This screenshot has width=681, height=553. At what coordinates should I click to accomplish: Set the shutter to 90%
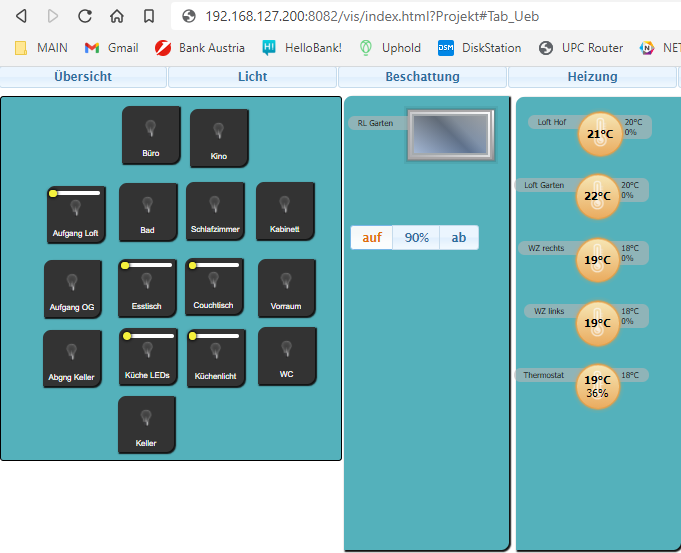(417, 238)
